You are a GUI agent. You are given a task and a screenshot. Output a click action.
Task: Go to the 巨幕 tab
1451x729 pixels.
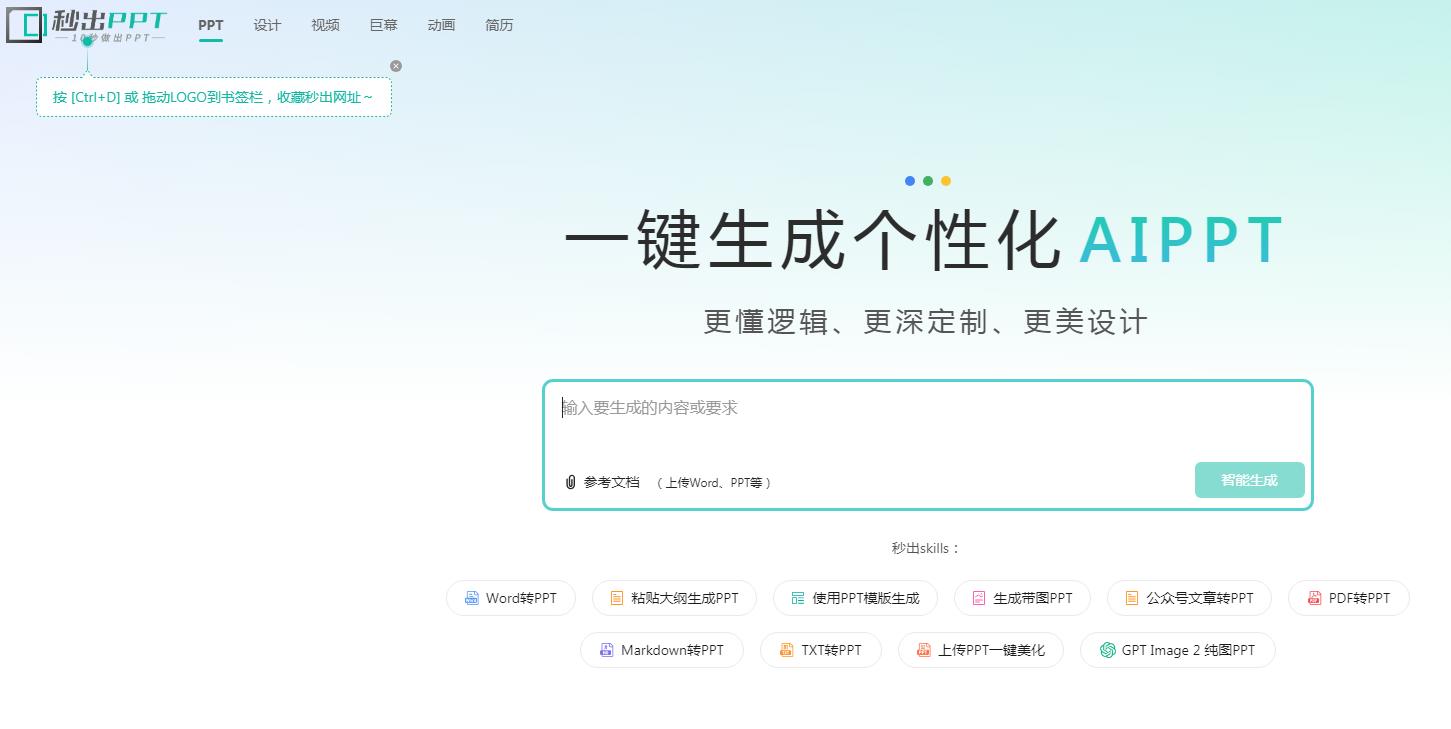(383, 25)
